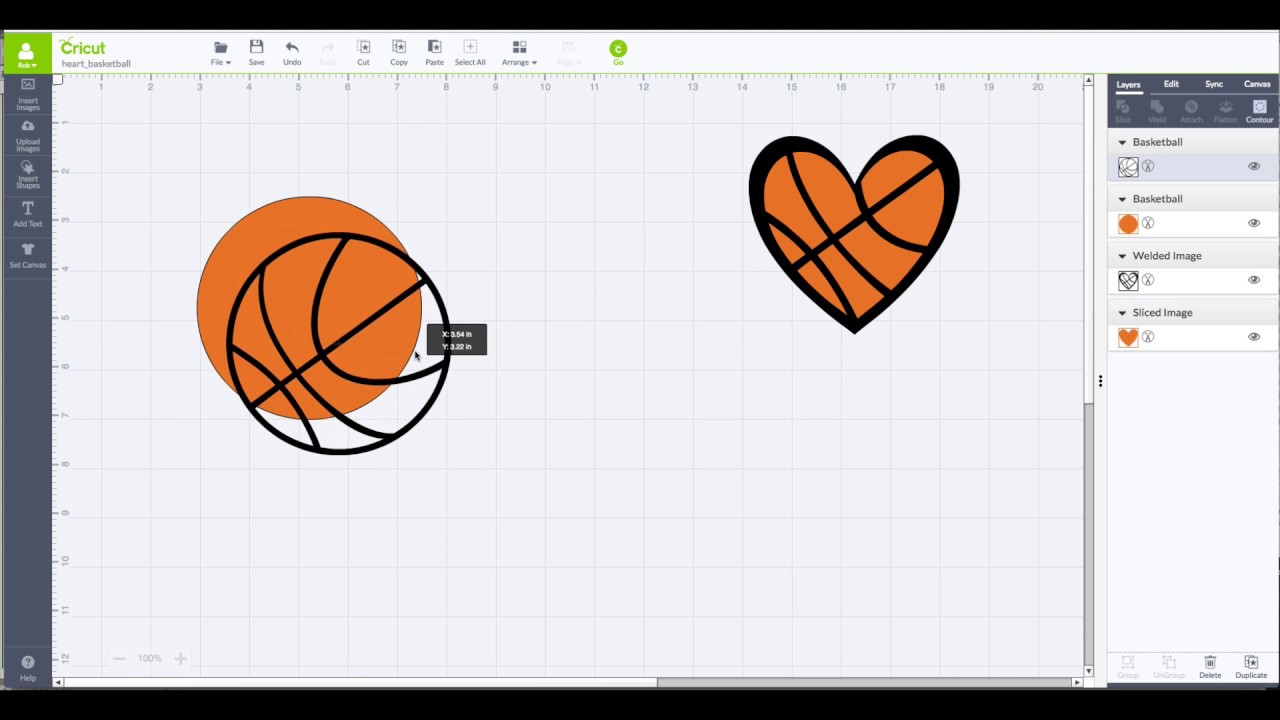
Task: Copy the selected object
Action: [399, 53]
